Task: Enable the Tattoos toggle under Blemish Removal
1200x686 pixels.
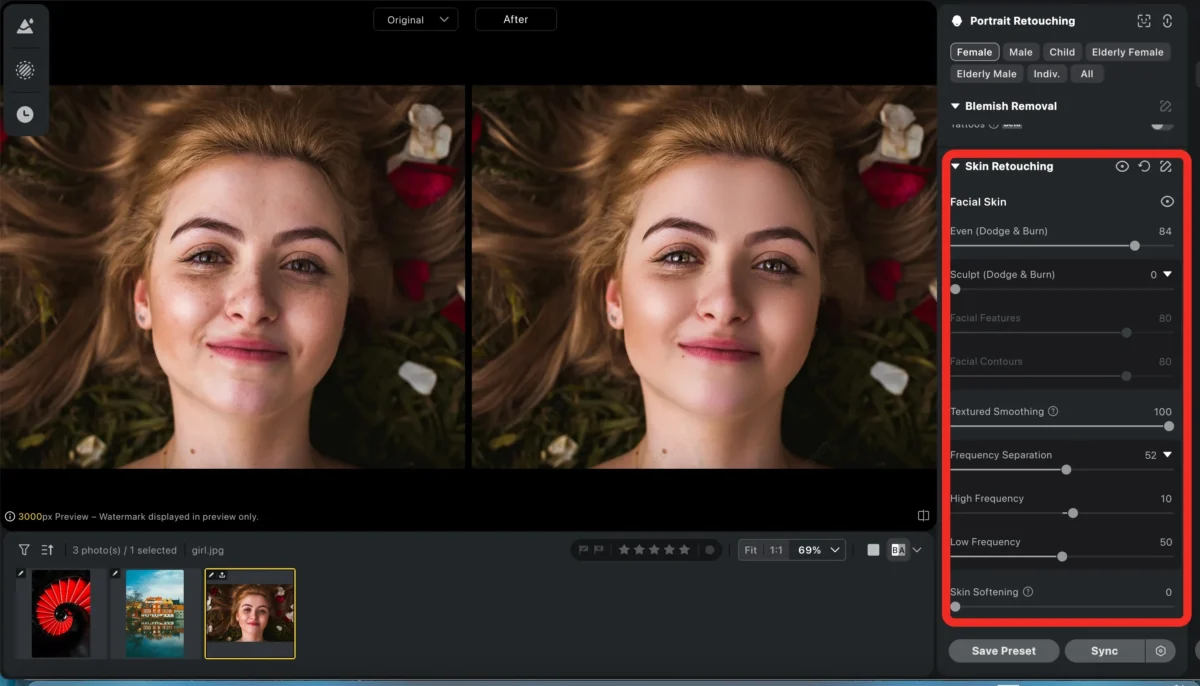Action: point(1162,124)
